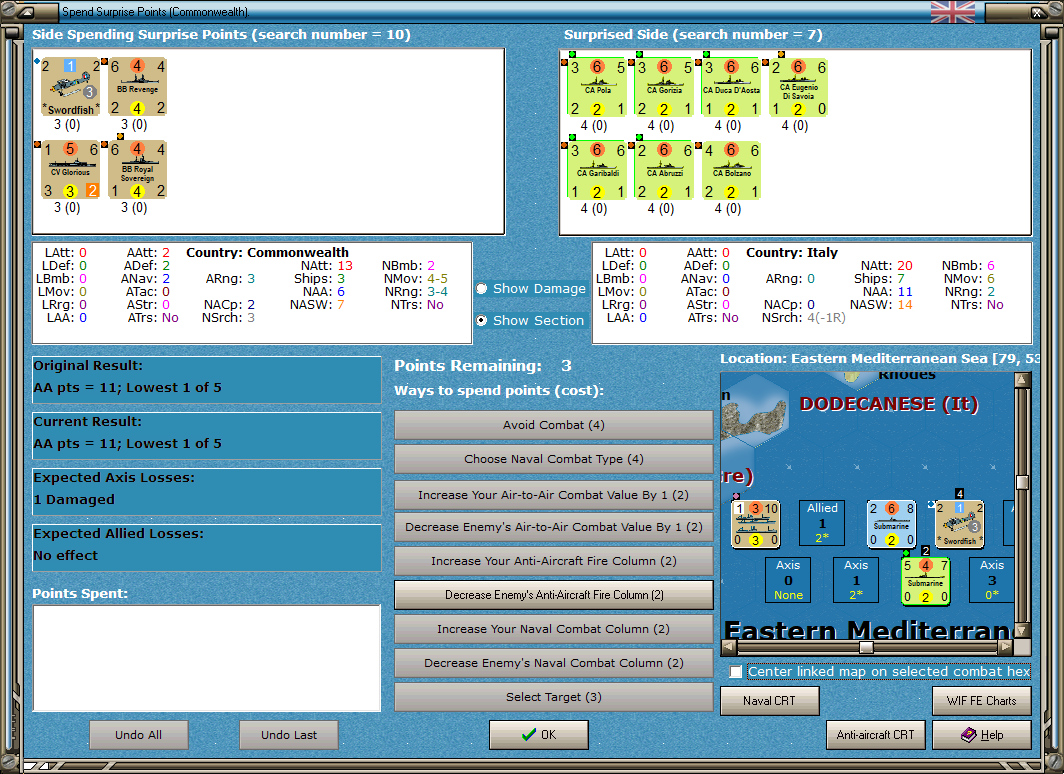Click the convoy unit counter on map
The image size is (1064, 774).
tap(756, 524)
